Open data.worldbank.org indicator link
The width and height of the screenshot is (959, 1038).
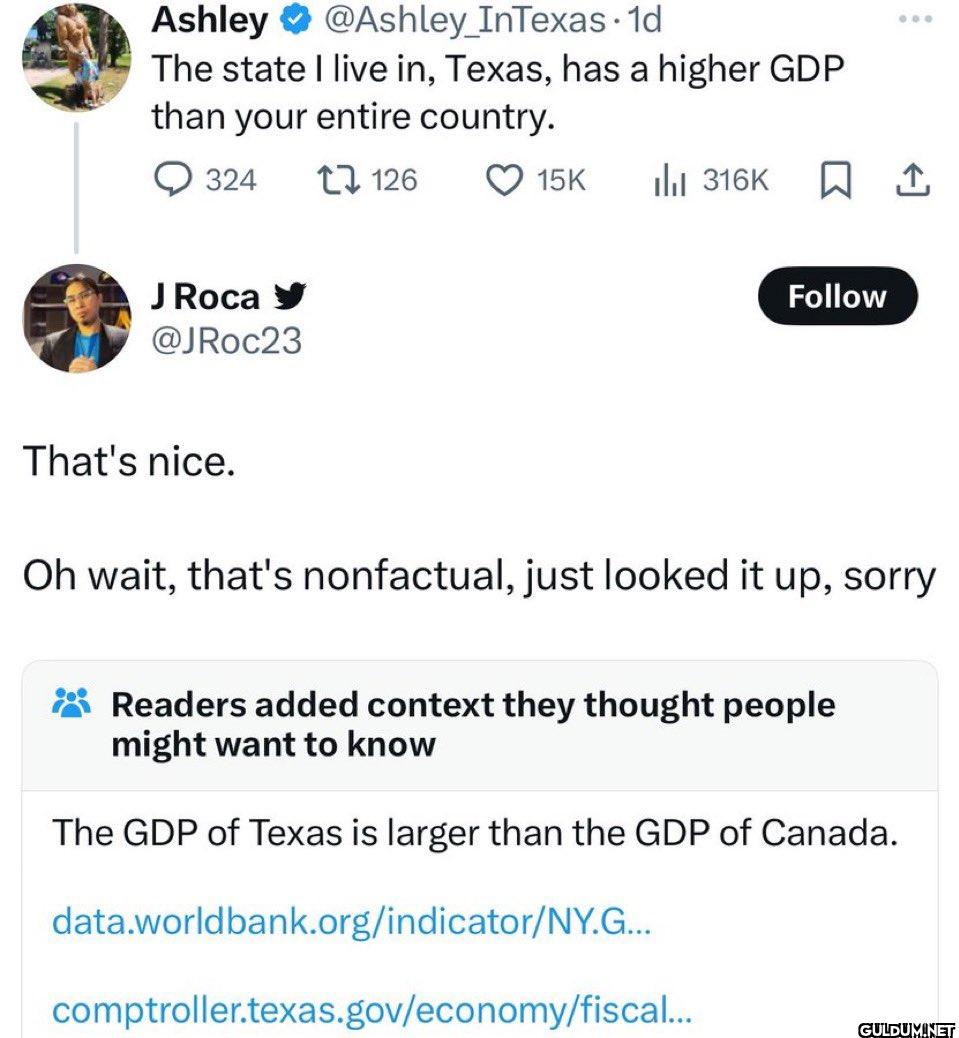[351, 920]
